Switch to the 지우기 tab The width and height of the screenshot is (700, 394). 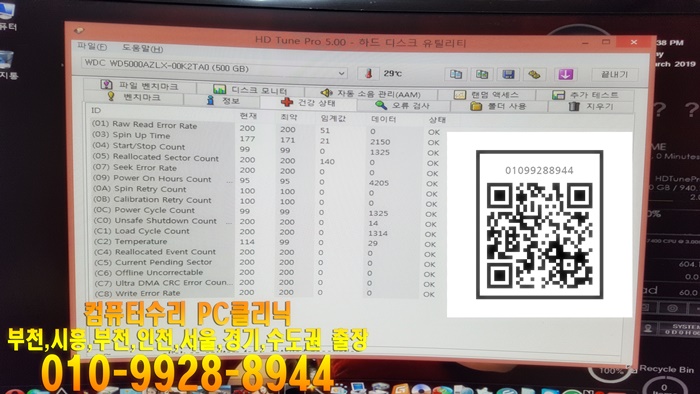[591, 106]
